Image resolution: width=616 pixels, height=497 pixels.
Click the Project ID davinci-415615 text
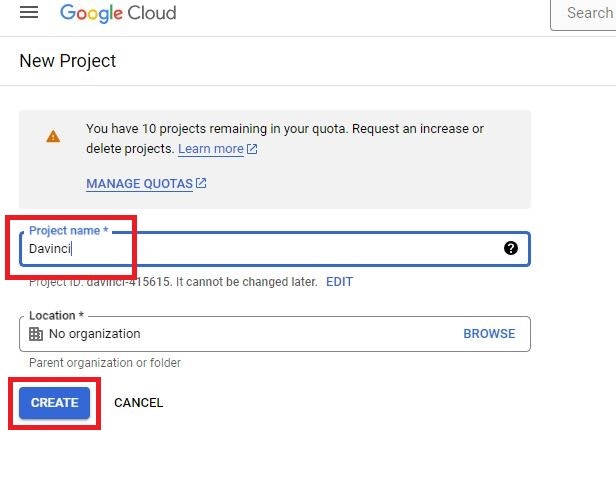tap(173, 282)
